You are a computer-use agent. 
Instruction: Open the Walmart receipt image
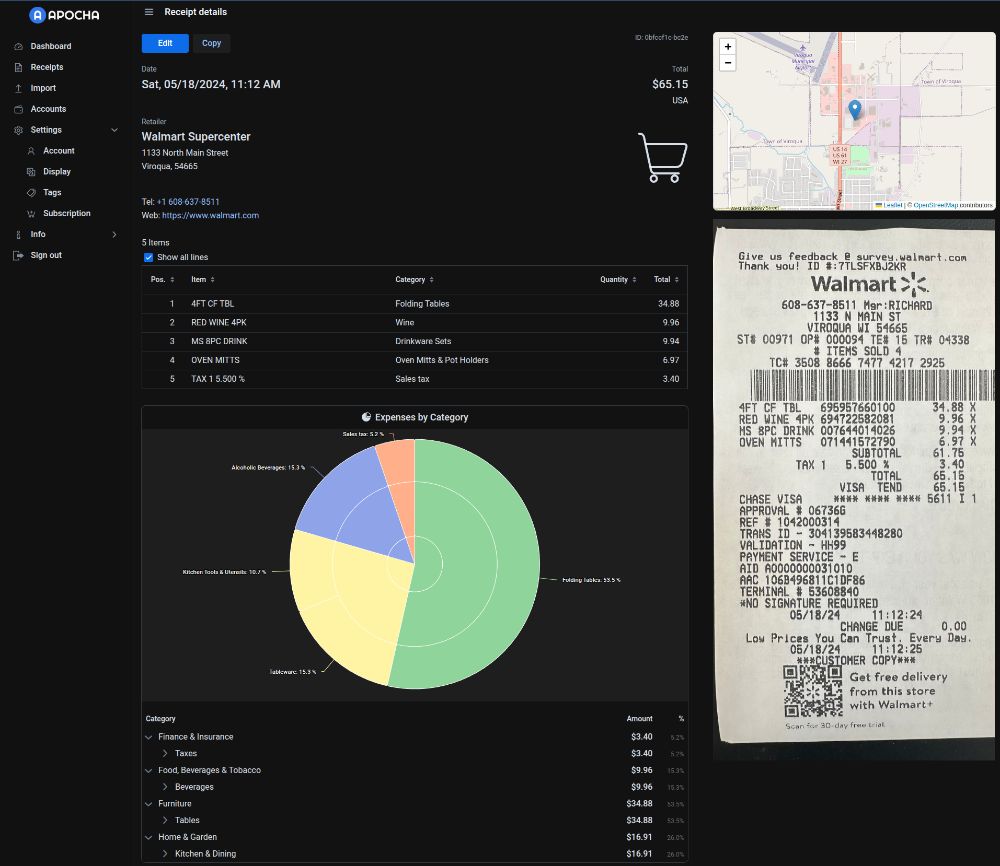(853, 490)
